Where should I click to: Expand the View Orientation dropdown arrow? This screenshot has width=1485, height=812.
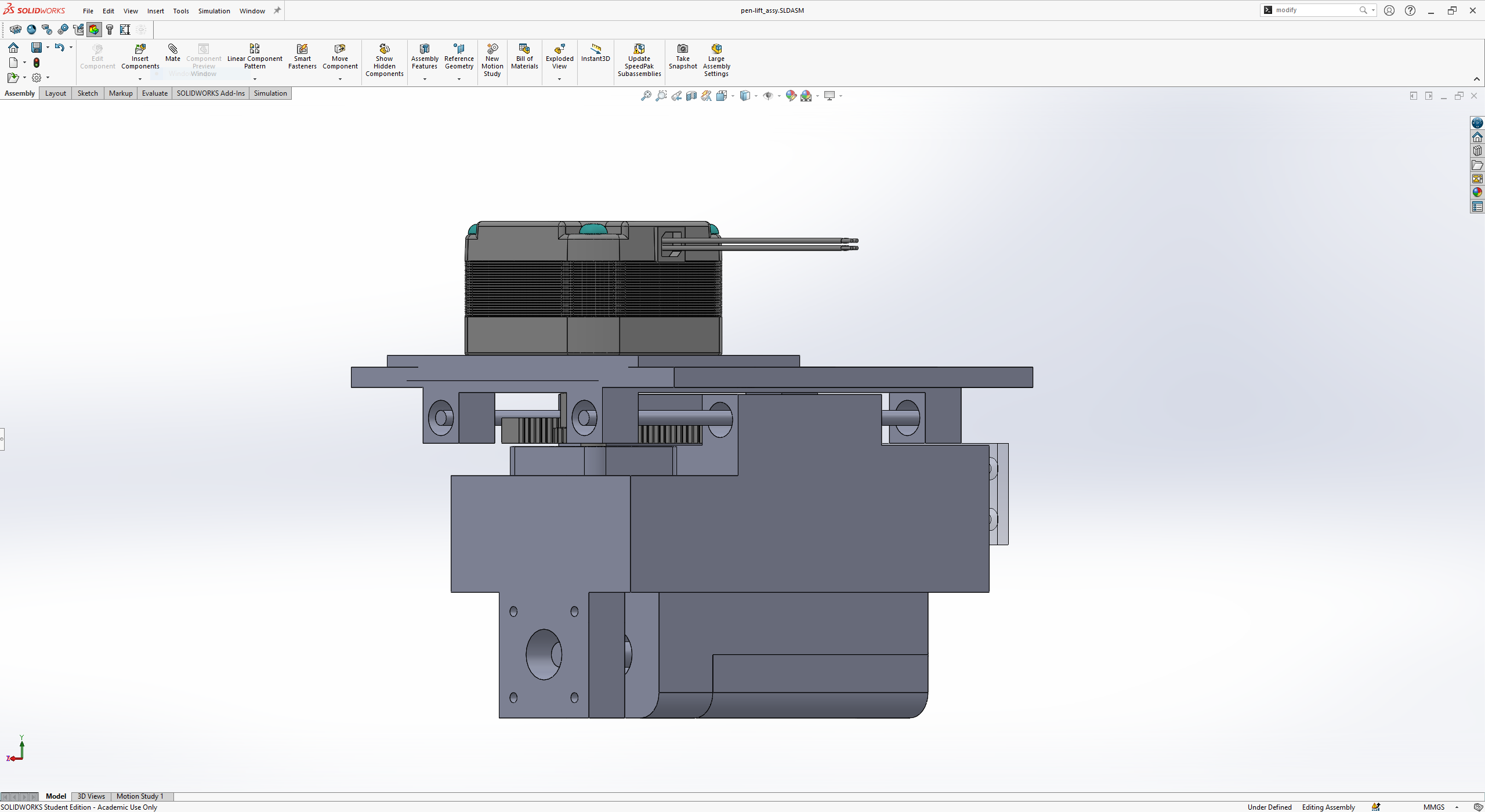(x=733, y=96)
